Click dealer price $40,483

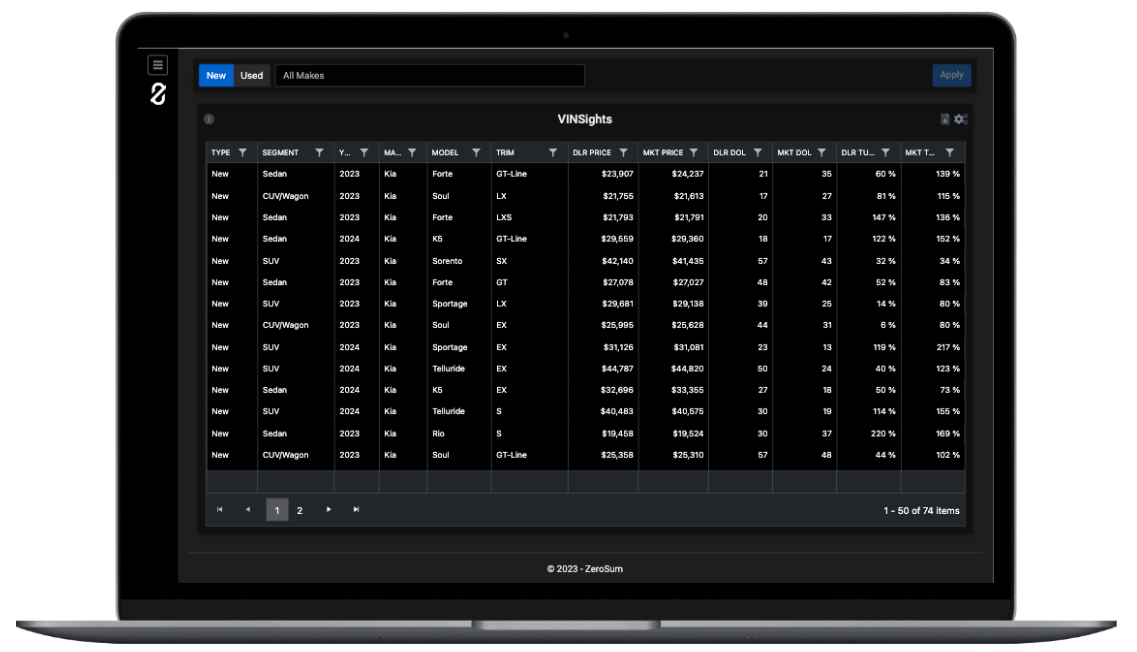point(617,411)
